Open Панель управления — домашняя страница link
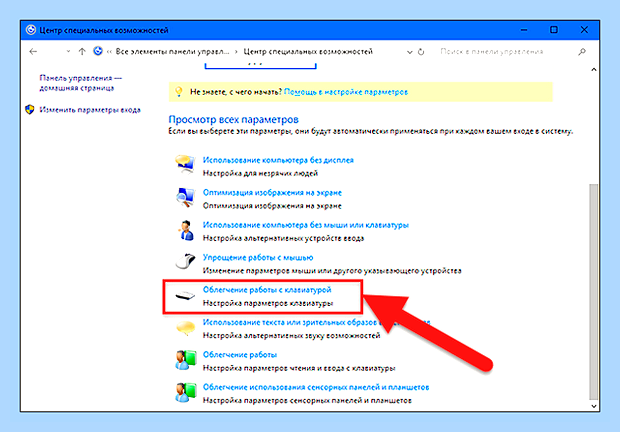 point(80,83)
